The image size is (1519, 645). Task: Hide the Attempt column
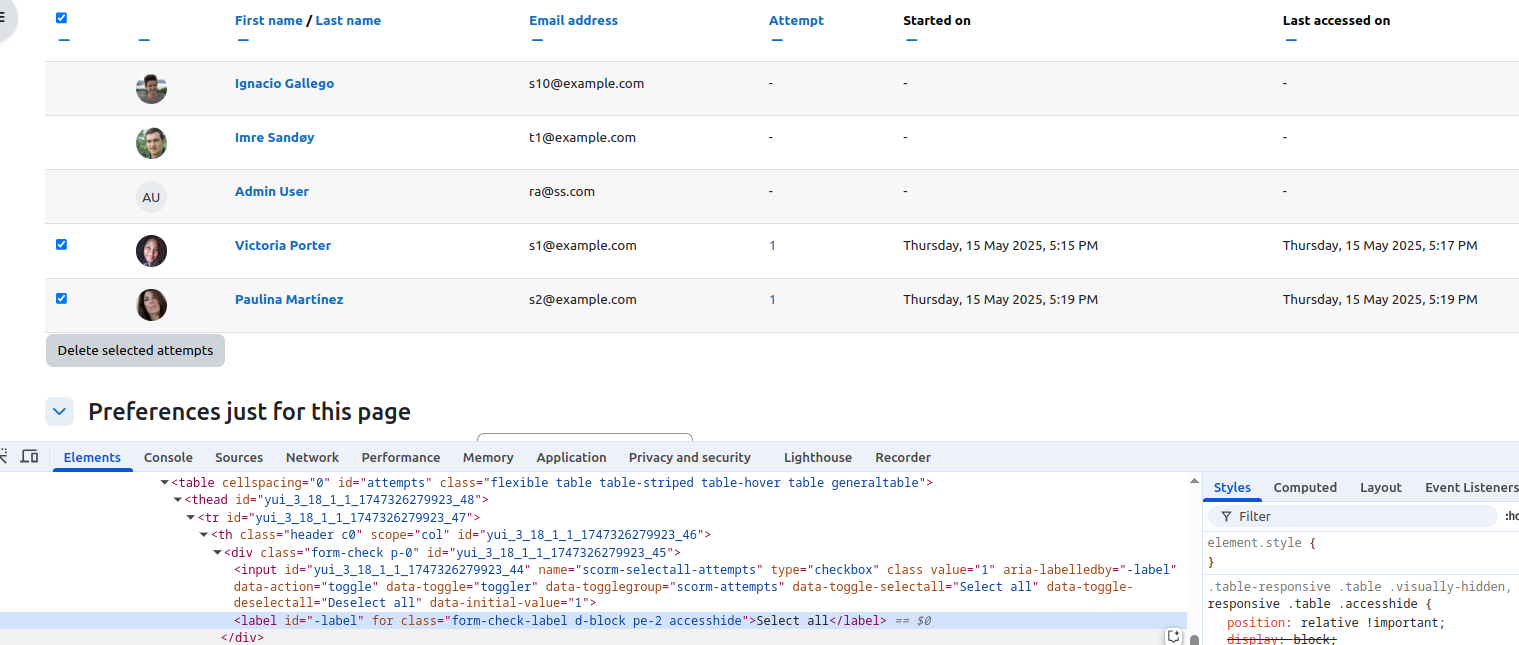pos(777,40)
